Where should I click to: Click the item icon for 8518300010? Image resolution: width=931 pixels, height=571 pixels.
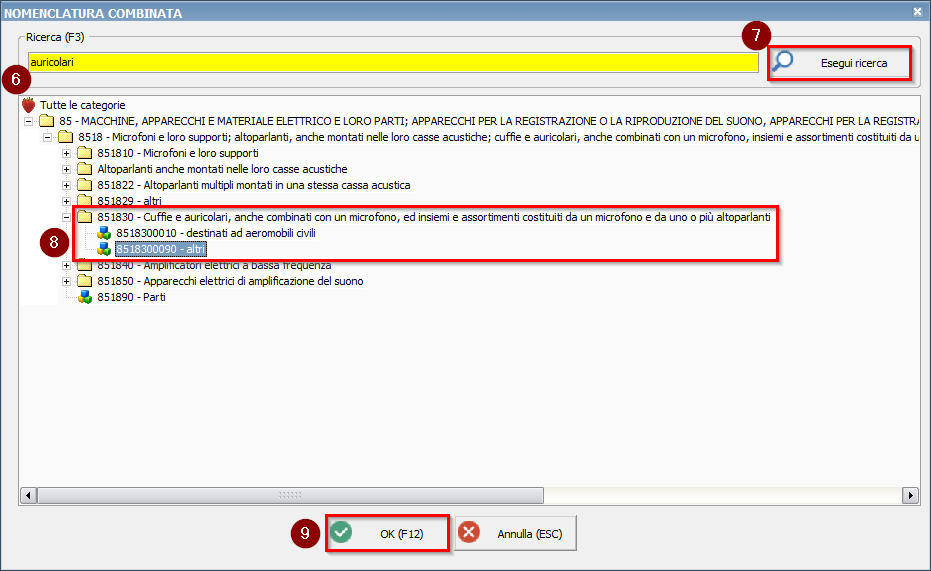[x=104, y=233]
